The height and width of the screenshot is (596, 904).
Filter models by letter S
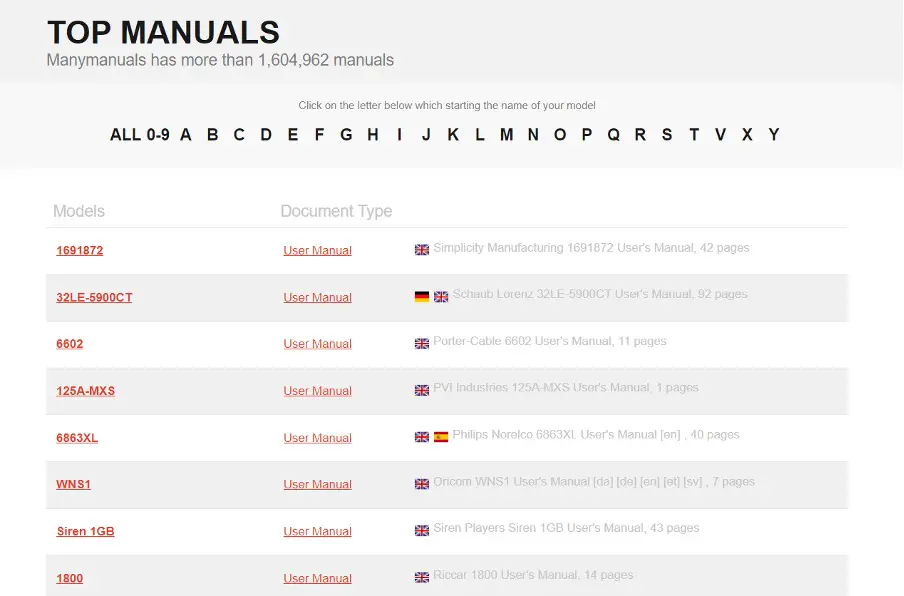667,134
